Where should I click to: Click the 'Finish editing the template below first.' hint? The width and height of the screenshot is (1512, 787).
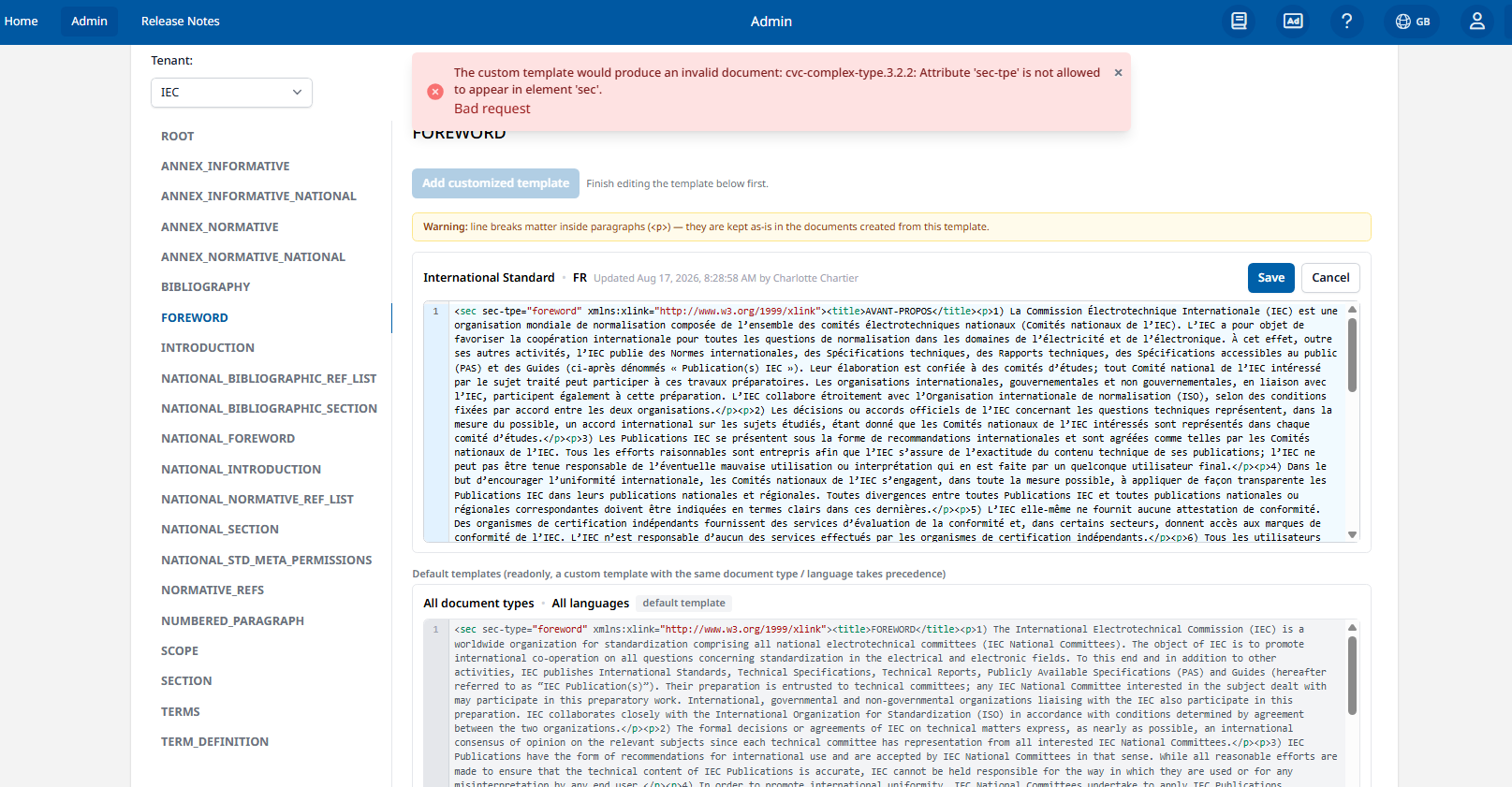tap(677, 184)
